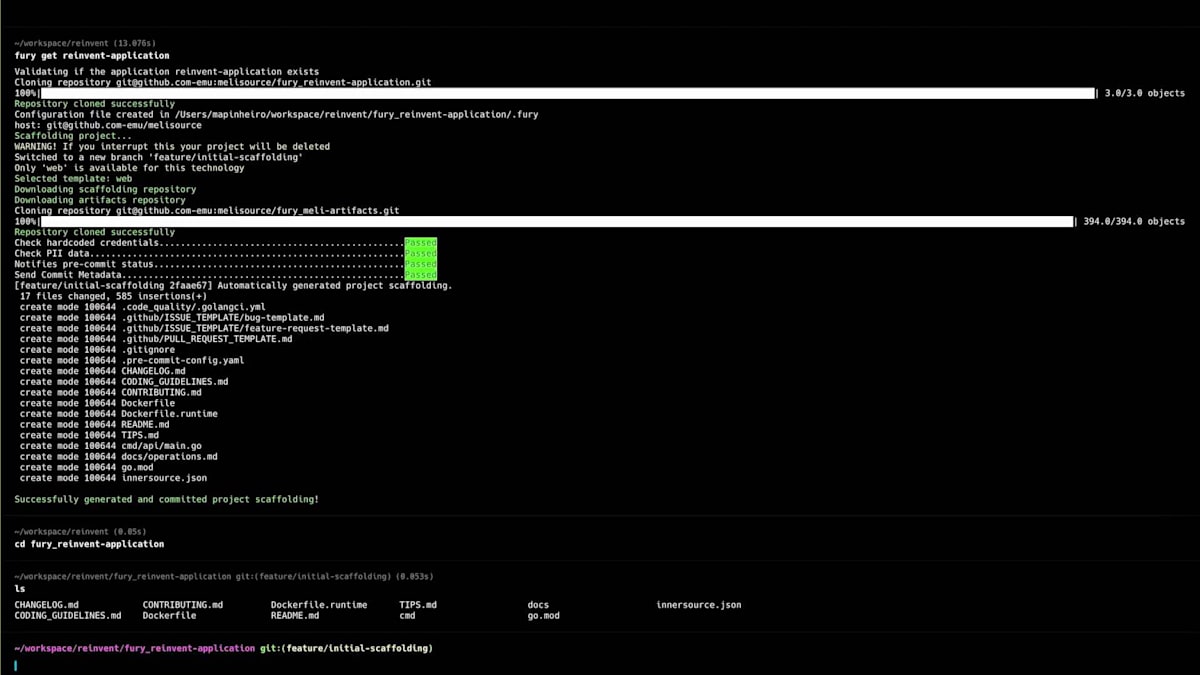This screenshot has height=675, width=1200.
Task: Select "Only 'web' is available for this technology"
Action: [129, 168]
